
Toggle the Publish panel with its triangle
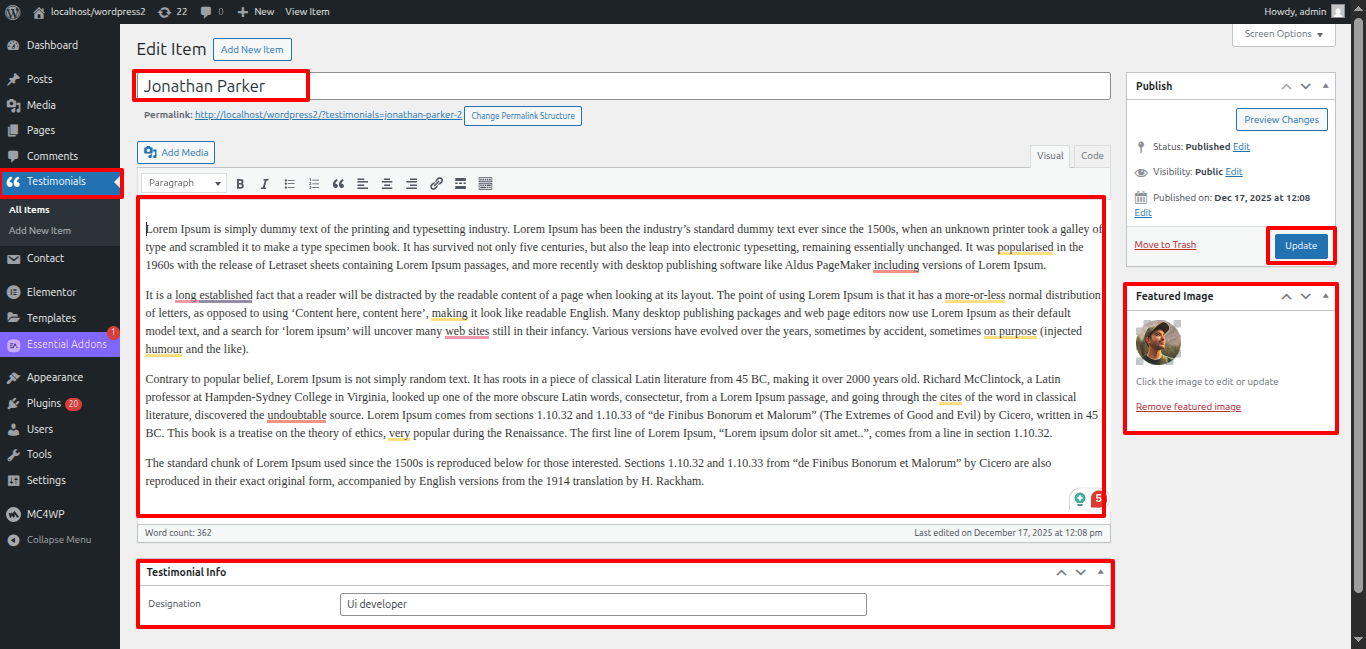[x=1325, y=86]
